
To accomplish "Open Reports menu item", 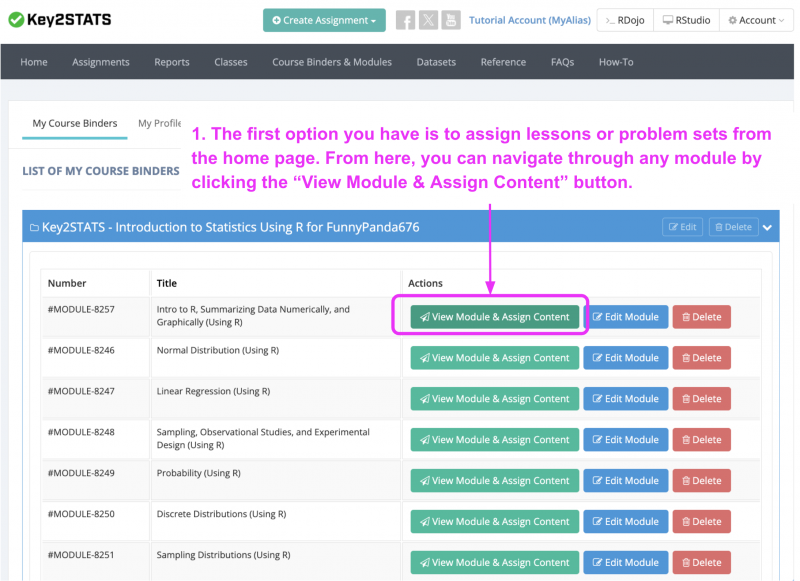I will coord(172,62).
